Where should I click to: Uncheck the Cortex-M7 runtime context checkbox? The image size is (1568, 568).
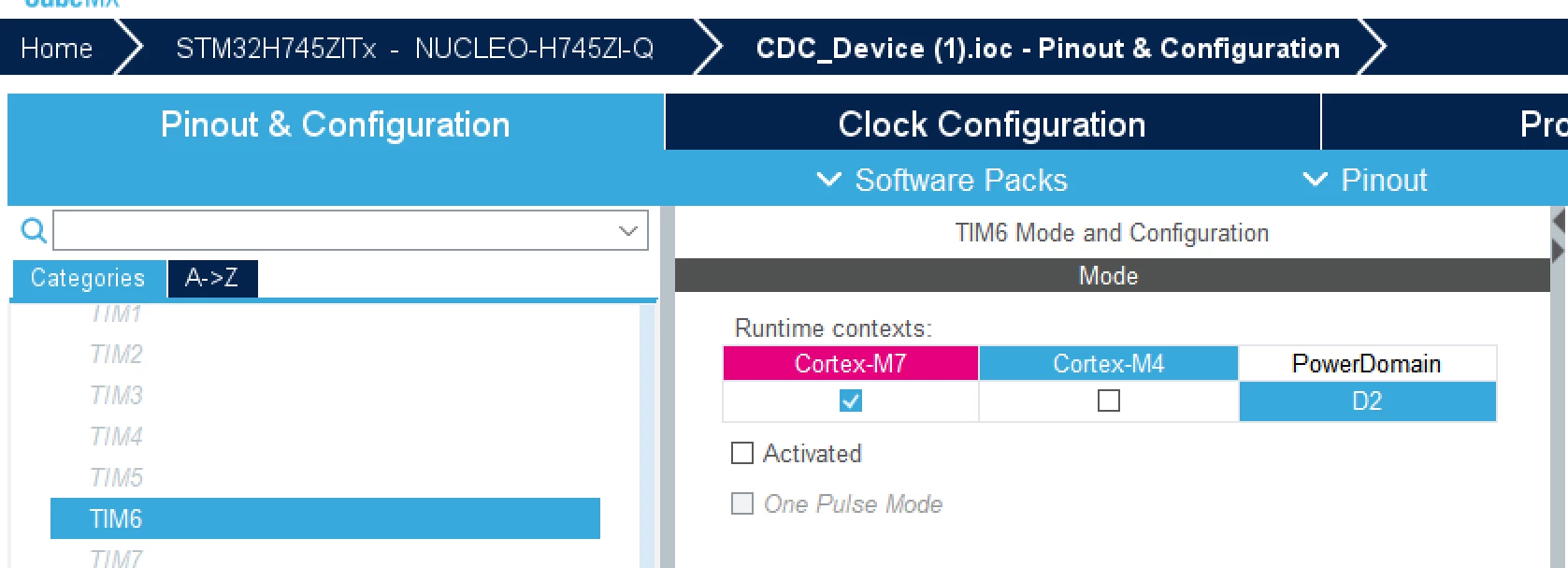click(851, 401)
